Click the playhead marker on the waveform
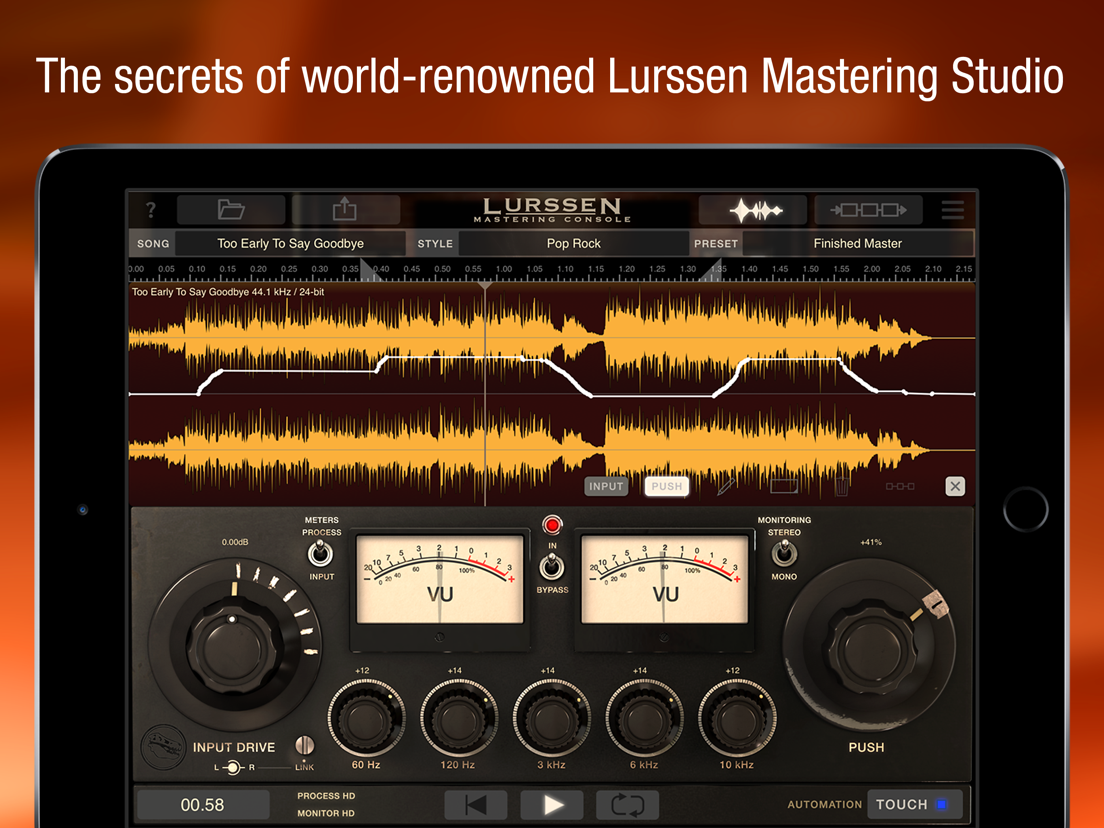This screenshot has height=828, width=1104. coord(485,286)
